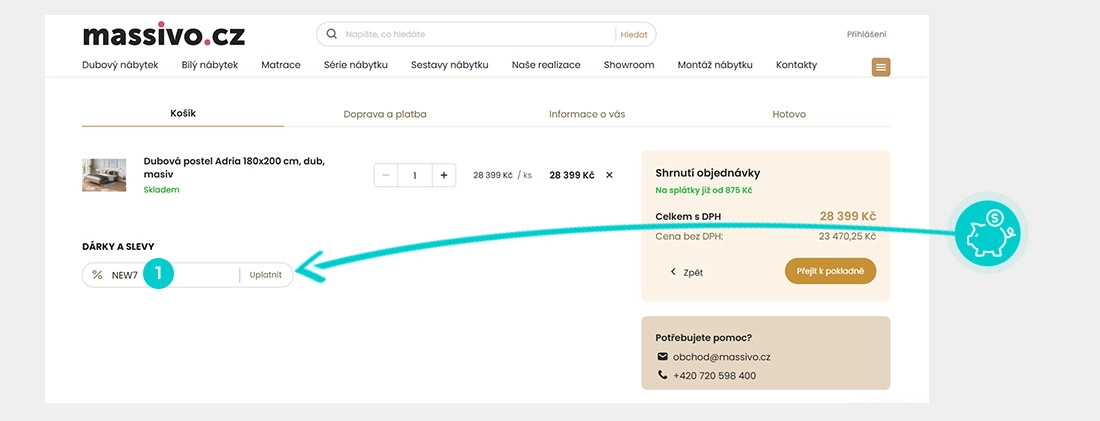Screen dimensions: 1100x421
Task: Open Naše realizace menu item
Action: pyautogui.click(x=546, y=65)
